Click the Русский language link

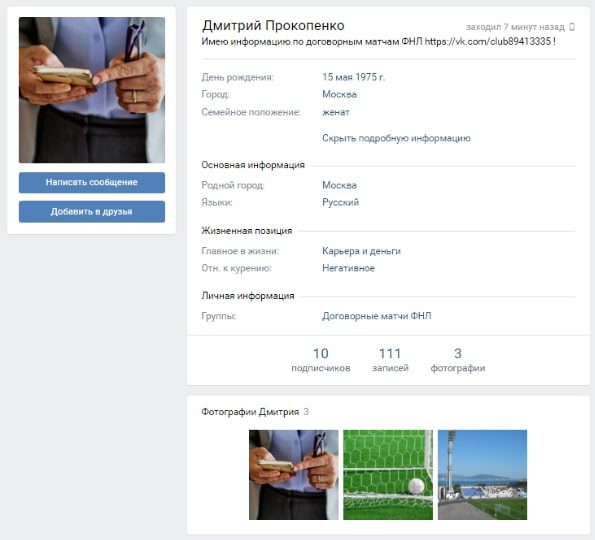click(x=340, y=202)
